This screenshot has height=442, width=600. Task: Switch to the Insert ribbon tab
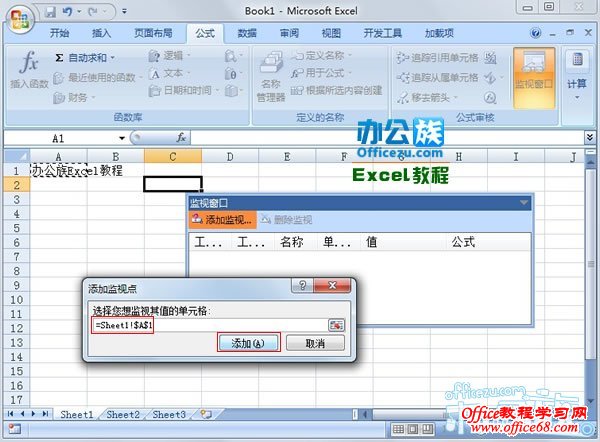pyautogui.click(x=101, y=33)
